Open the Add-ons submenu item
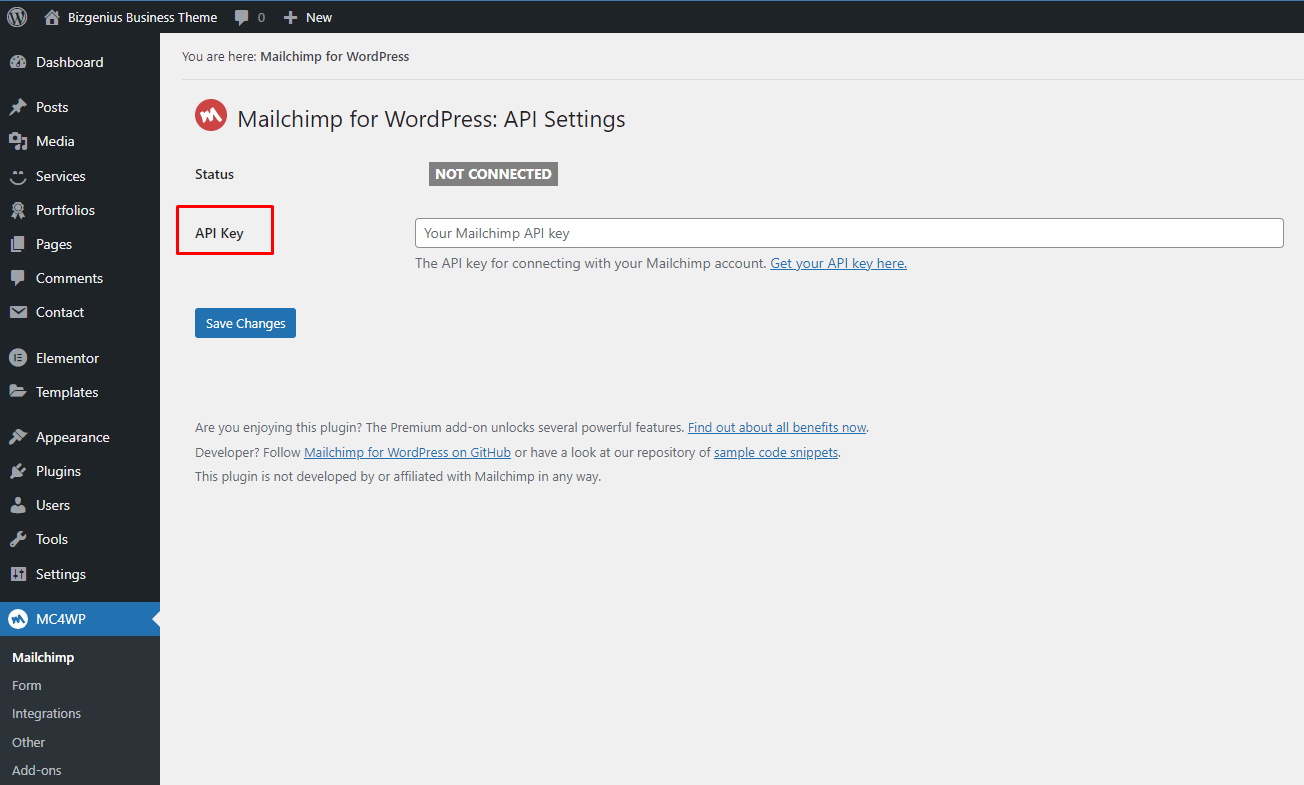1304x785 pixels. pos(37,770)
